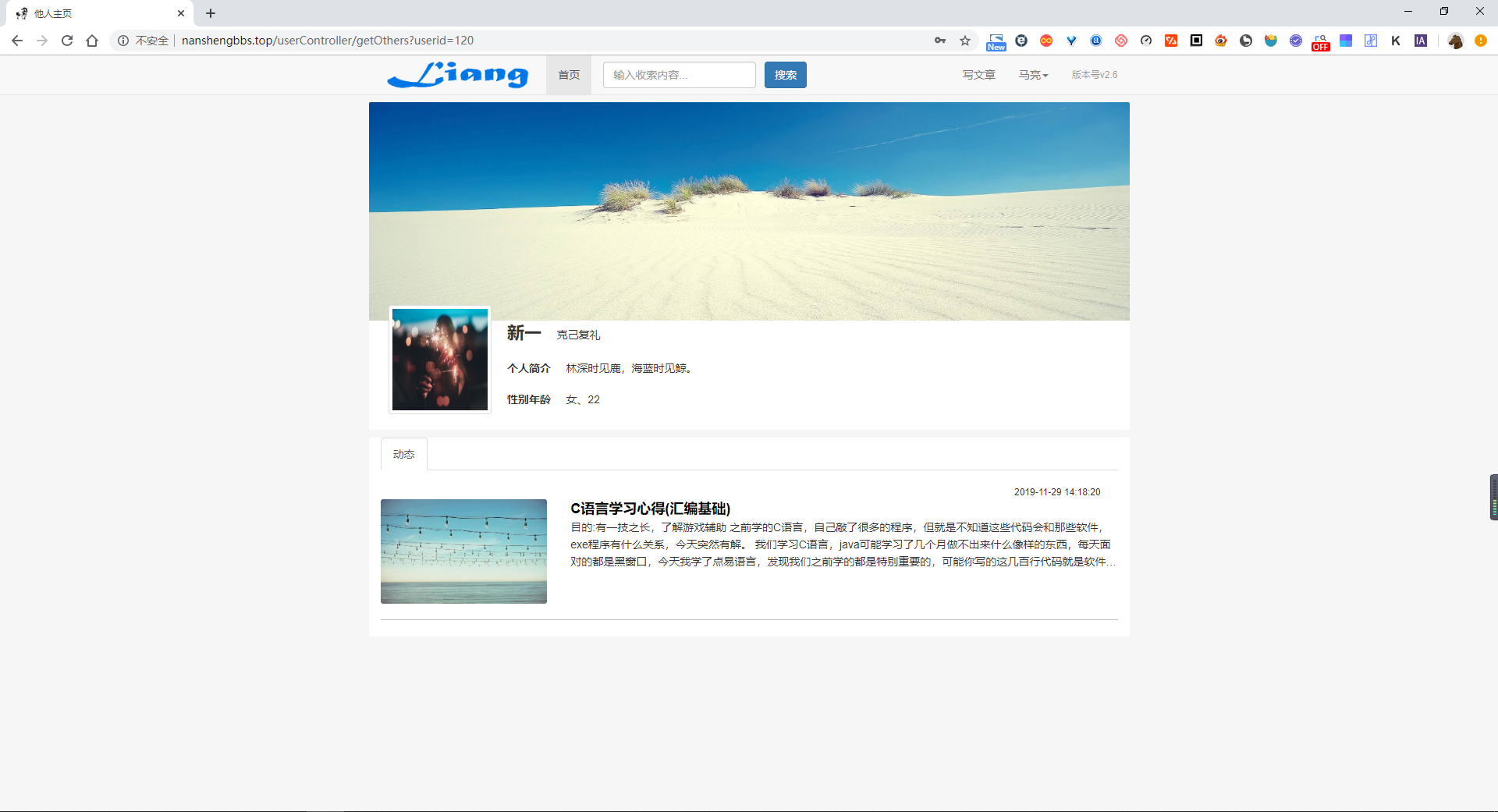1498x812 pixels.
Task: Bookmark this page with the star
Action: 965,41
